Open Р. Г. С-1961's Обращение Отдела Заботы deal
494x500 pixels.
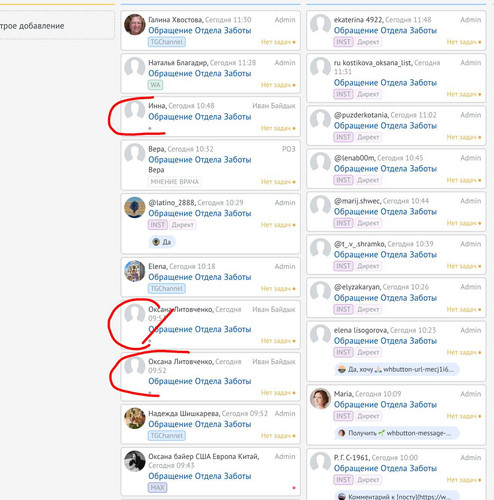point(385,468)
